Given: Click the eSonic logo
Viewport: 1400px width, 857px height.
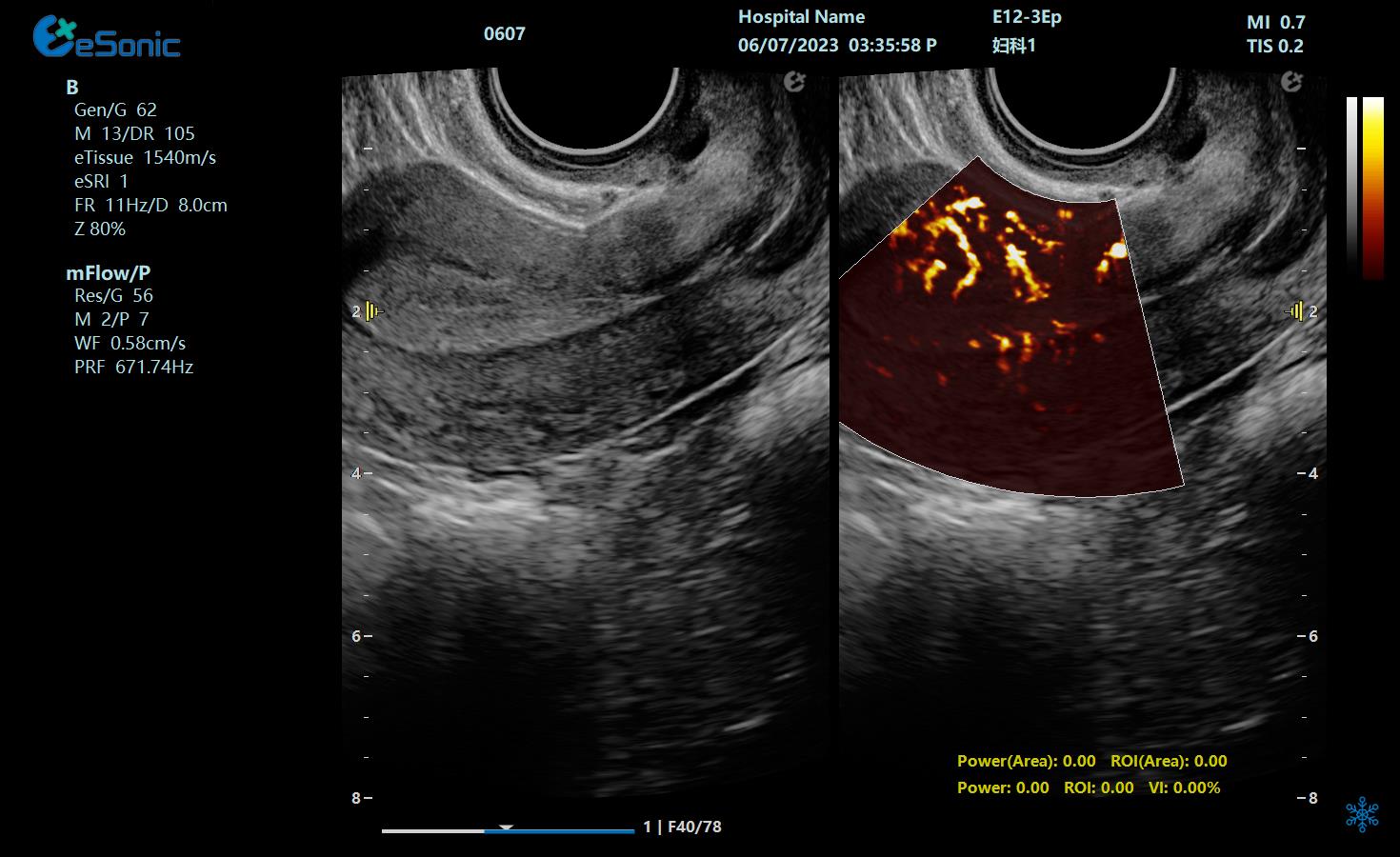Looking at the screenshot, I should pos(106,38).
